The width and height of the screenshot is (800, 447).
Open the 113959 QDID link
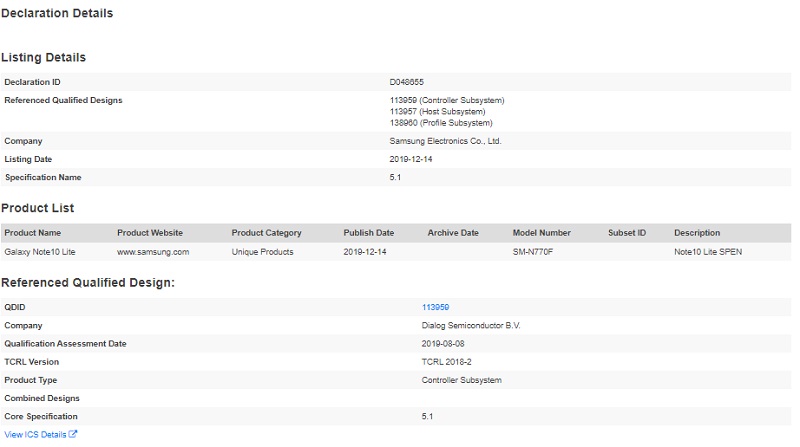435,307
